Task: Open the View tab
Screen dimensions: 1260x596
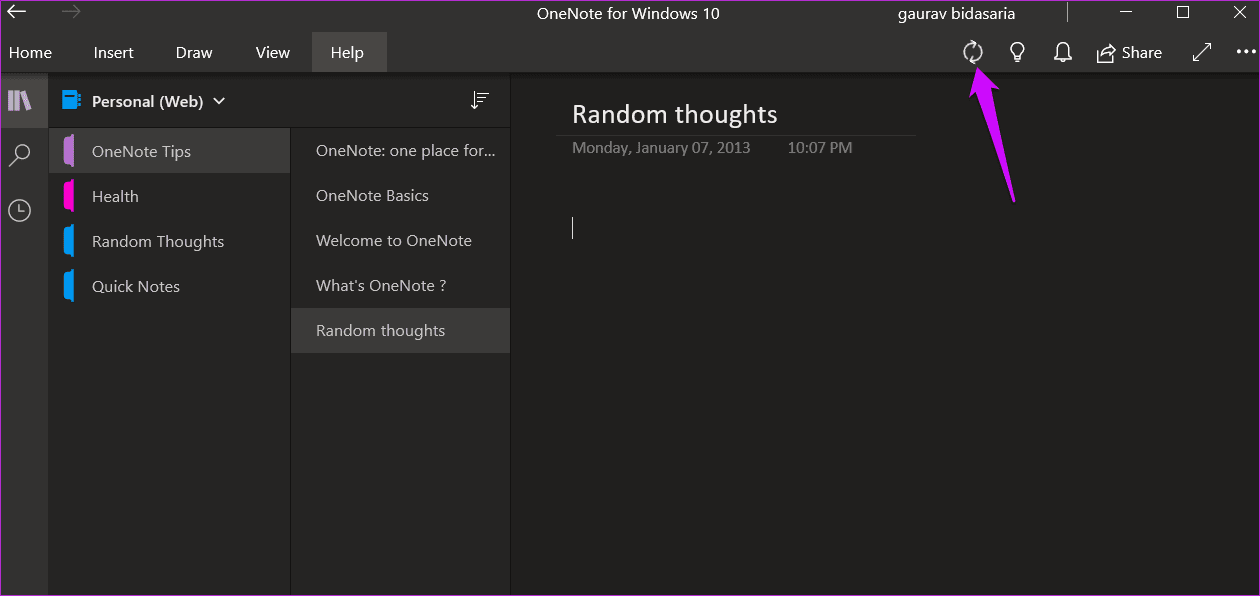Action: (x=273, y=53)
